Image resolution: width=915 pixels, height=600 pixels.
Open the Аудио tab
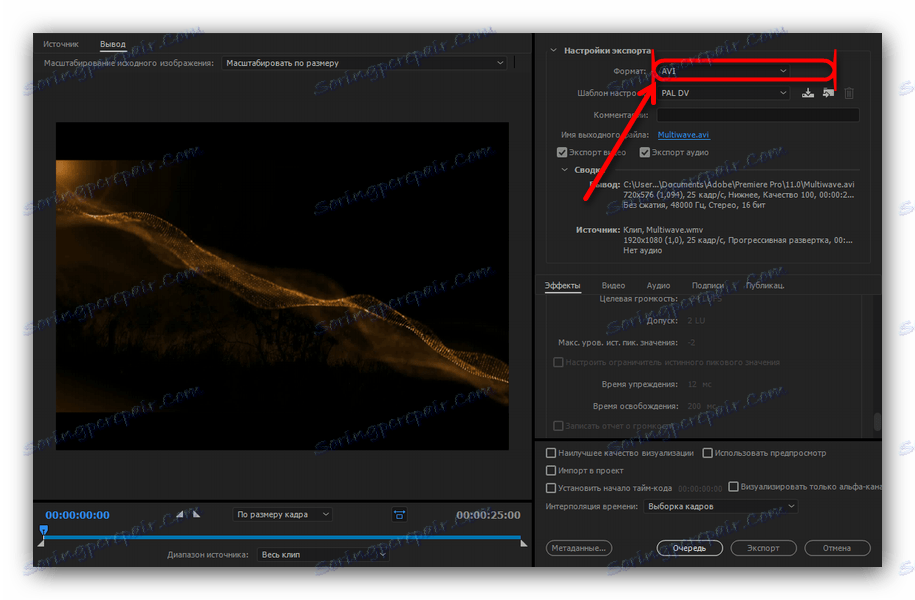tap(658, 285)
